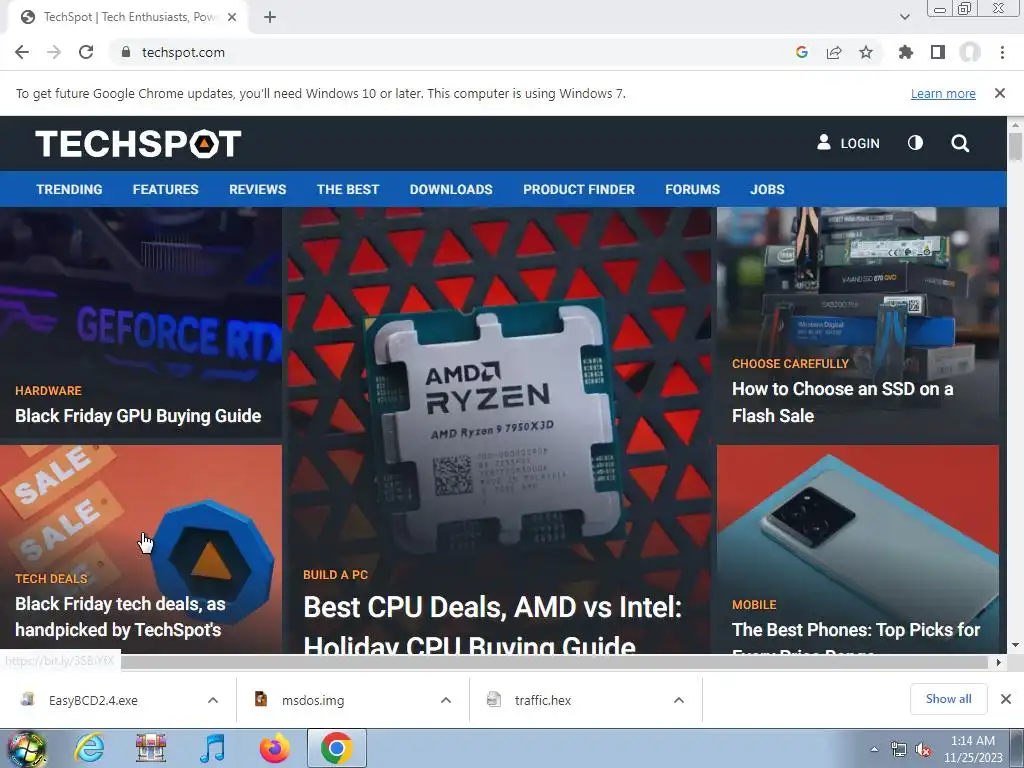Image resolution: width=1024 pixels, height=768 pixels.
Task: Open the Chrome profile avatar
Action: tap(970, 52)
